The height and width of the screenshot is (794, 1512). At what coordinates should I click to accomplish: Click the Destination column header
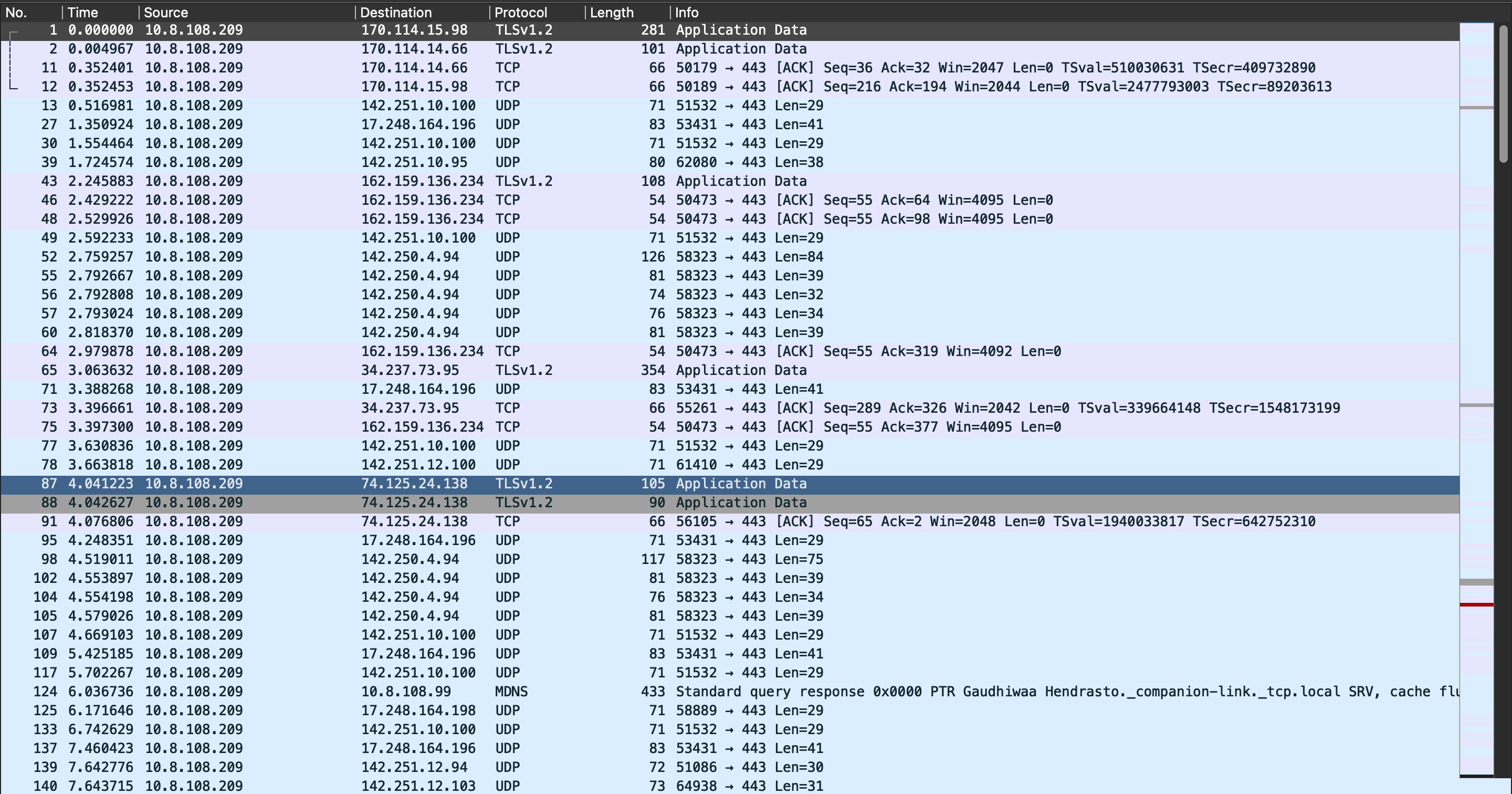pyautogui.click(x=396, y=12)
